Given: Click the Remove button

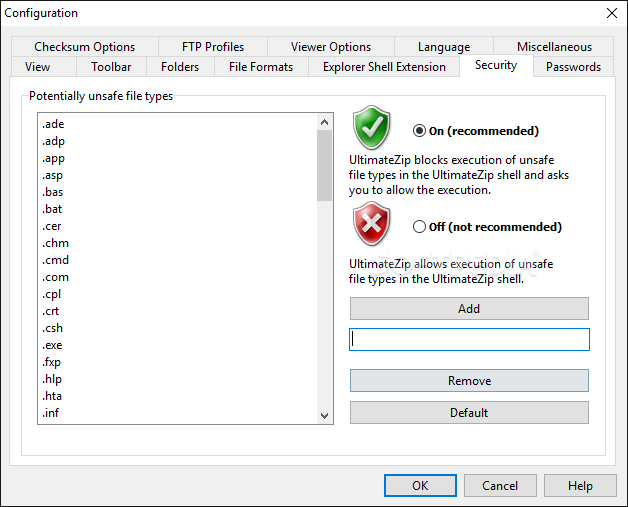Looking at the screenshot, I should (469, 380).
